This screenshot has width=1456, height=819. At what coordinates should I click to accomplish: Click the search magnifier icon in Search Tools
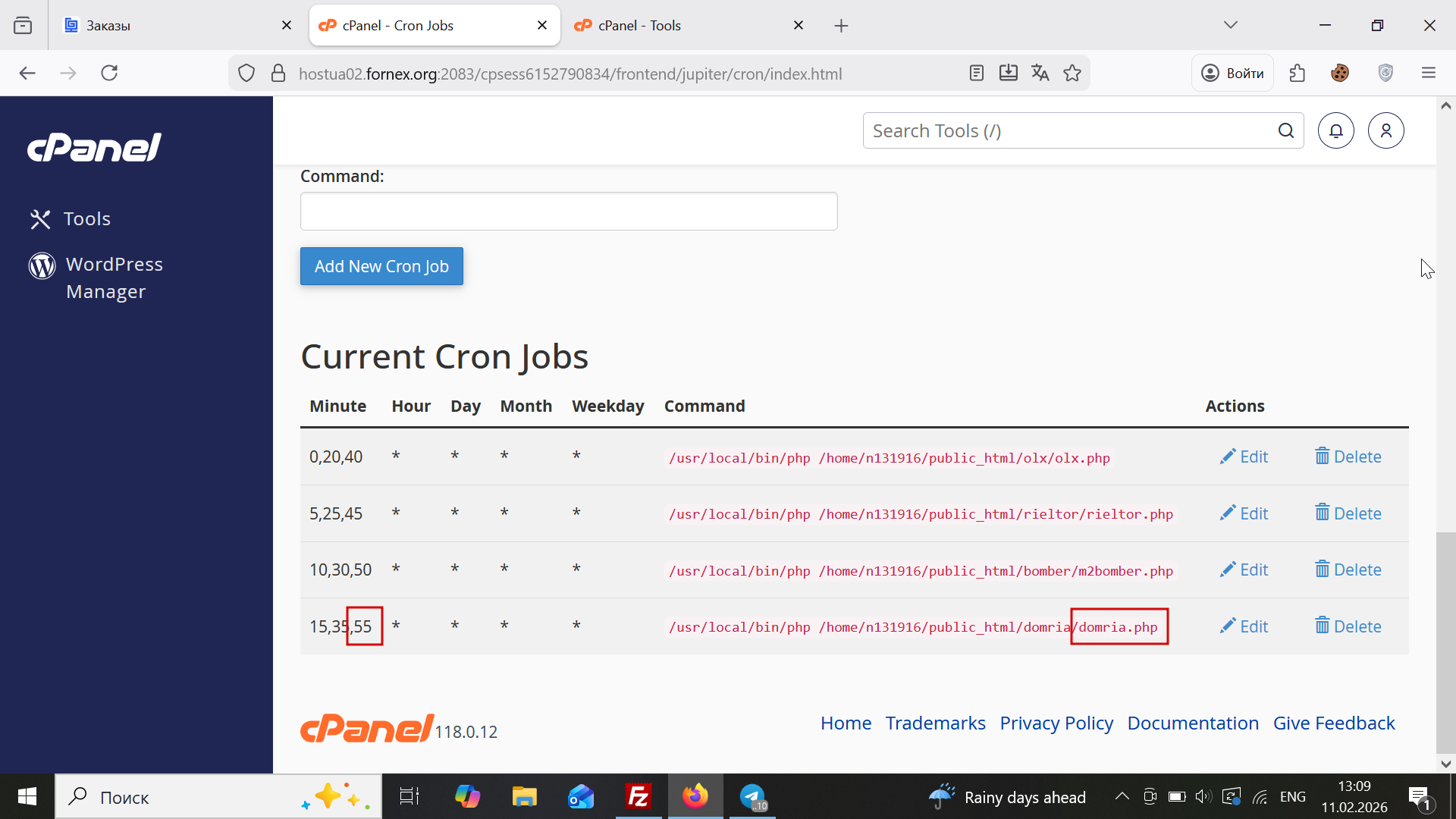tap(1285, 131)
